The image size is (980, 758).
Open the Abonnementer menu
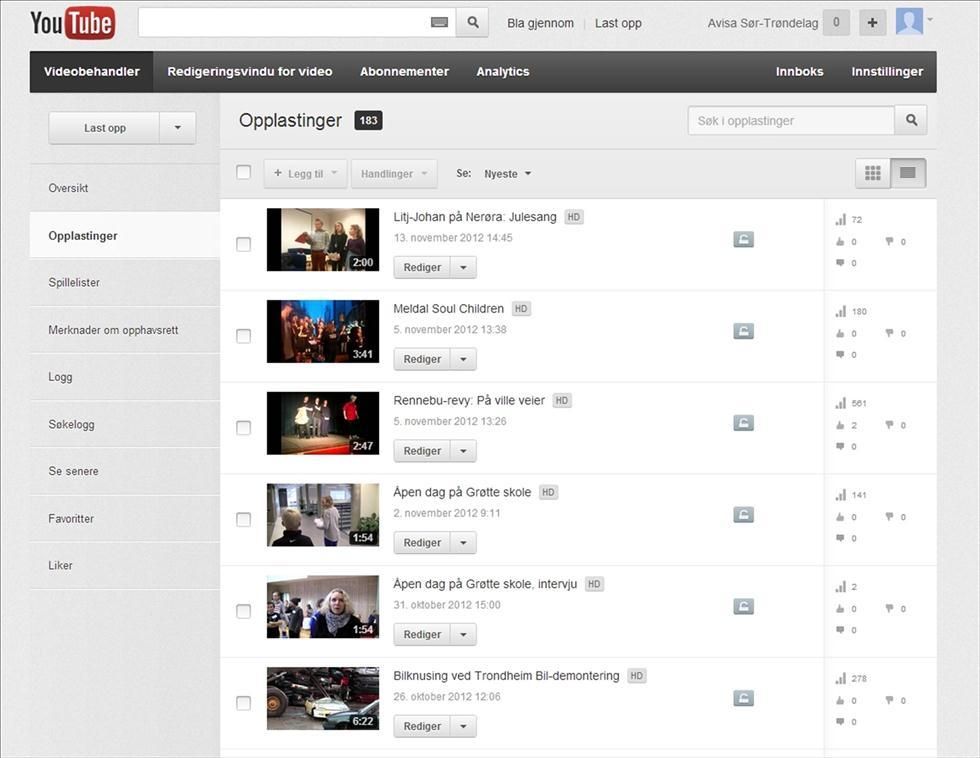404,71
